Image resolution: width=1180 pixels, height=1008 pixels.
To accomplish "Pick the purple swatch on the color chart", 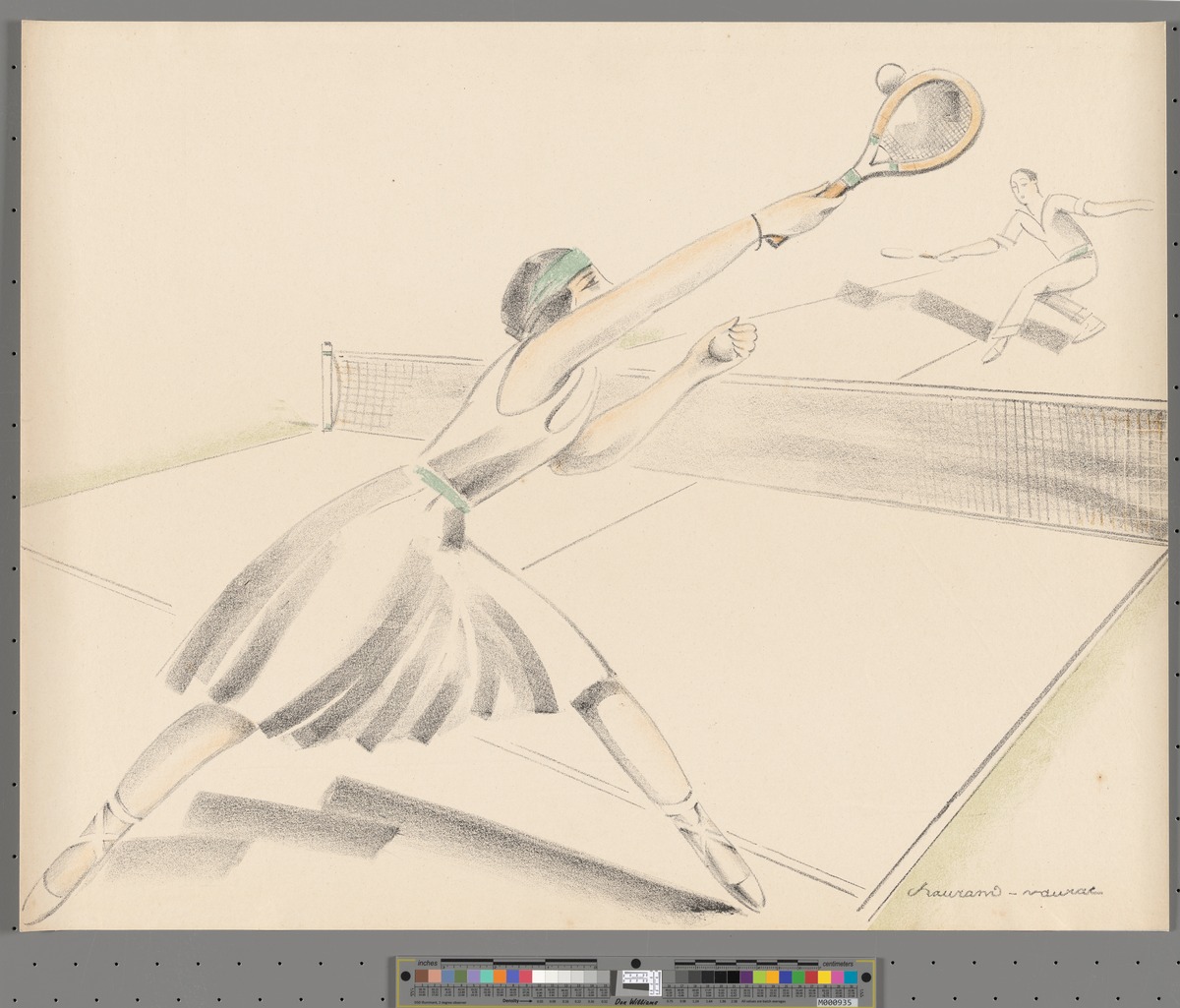I will [x=745, y=977].
